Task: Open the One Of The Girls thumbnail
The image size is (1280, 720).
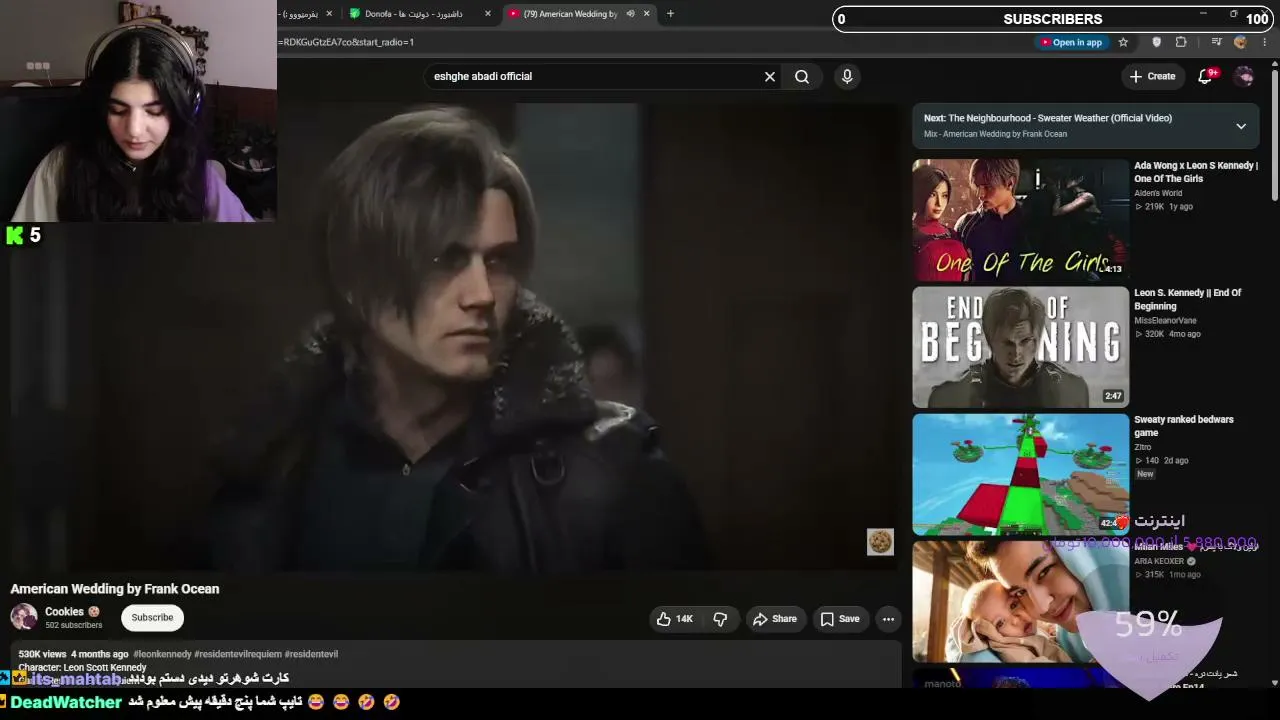Action: [x=1020, y=220]
